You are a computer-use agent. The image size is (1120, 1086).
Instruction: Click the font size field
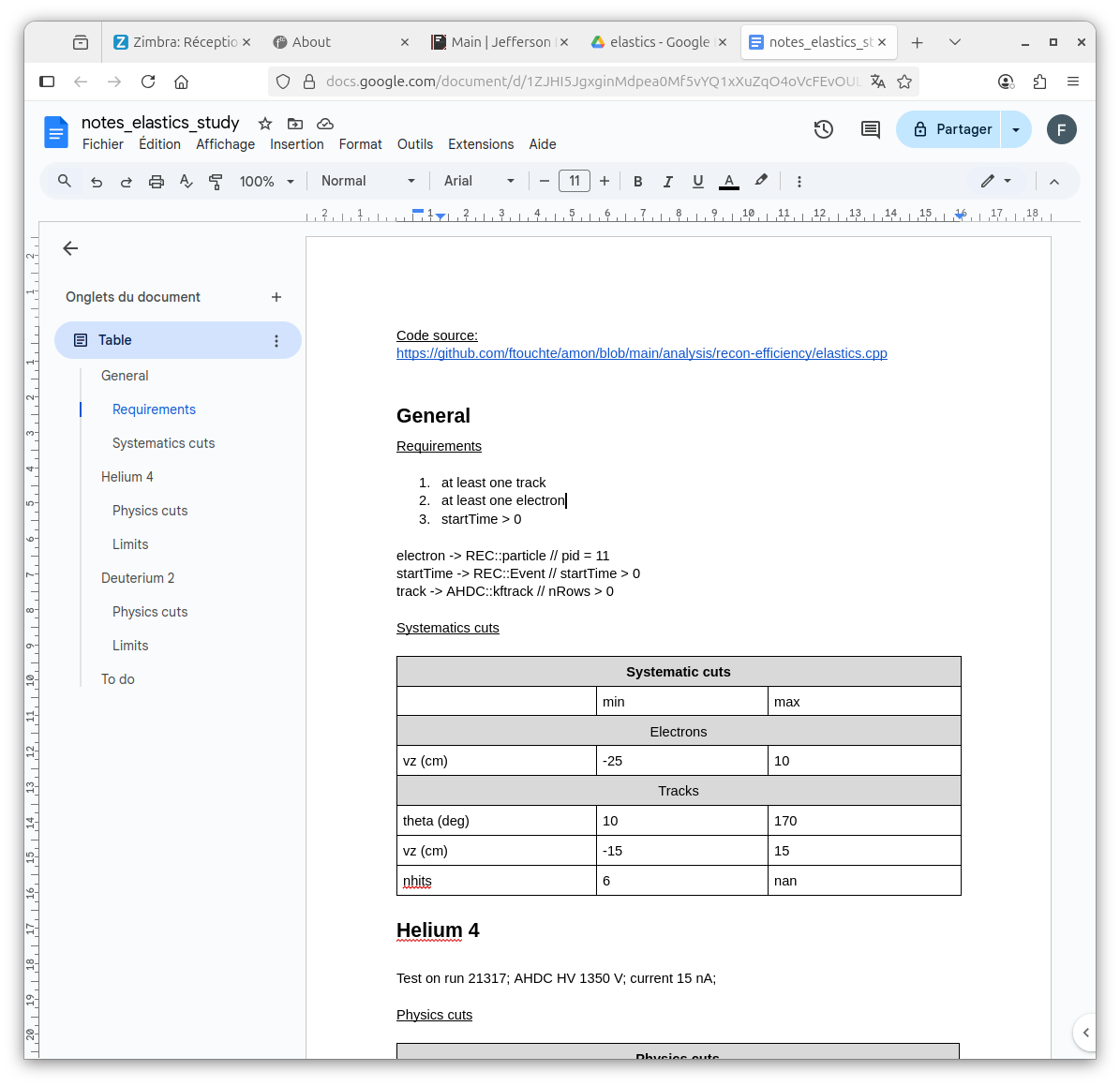pos(575,182)
